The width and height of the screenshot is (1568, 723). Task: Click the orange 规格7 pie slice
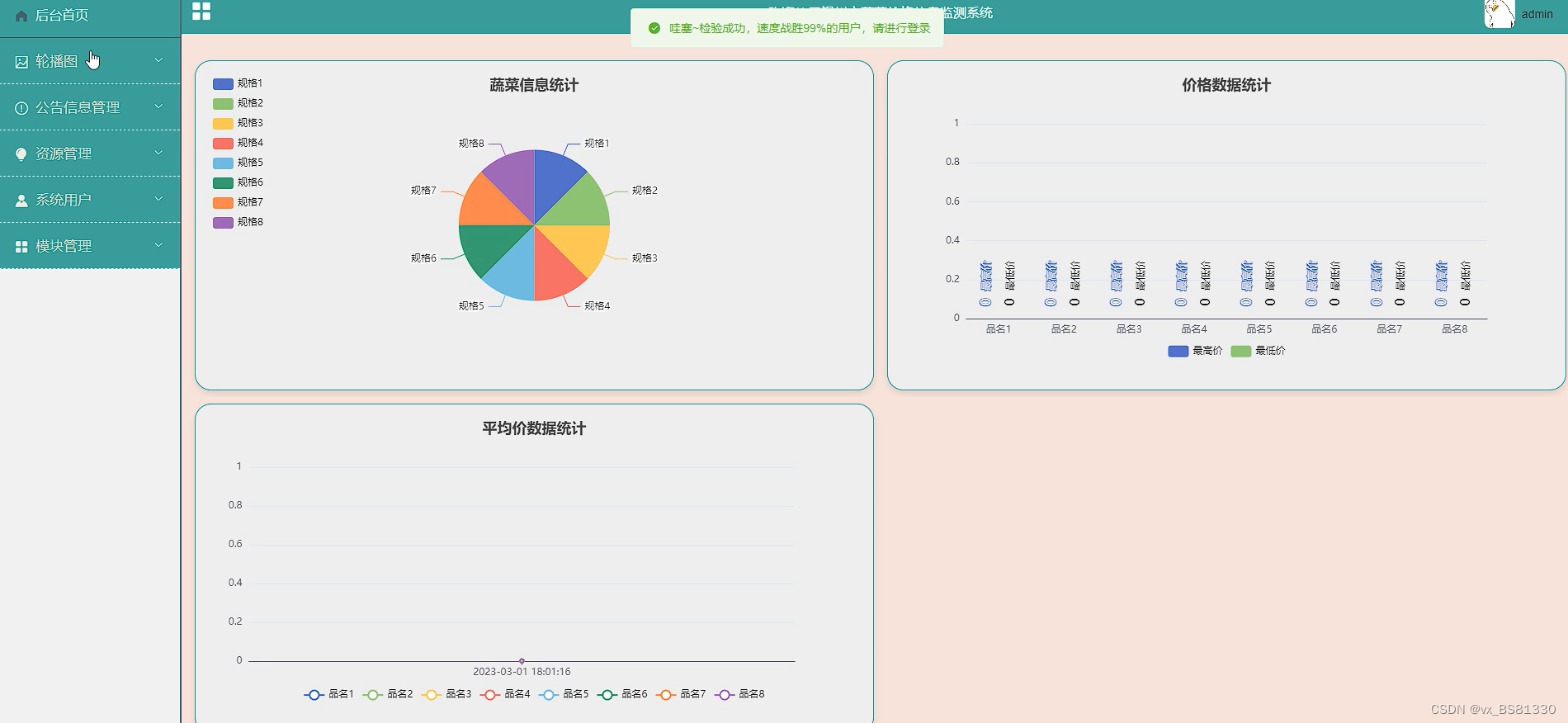488,206
